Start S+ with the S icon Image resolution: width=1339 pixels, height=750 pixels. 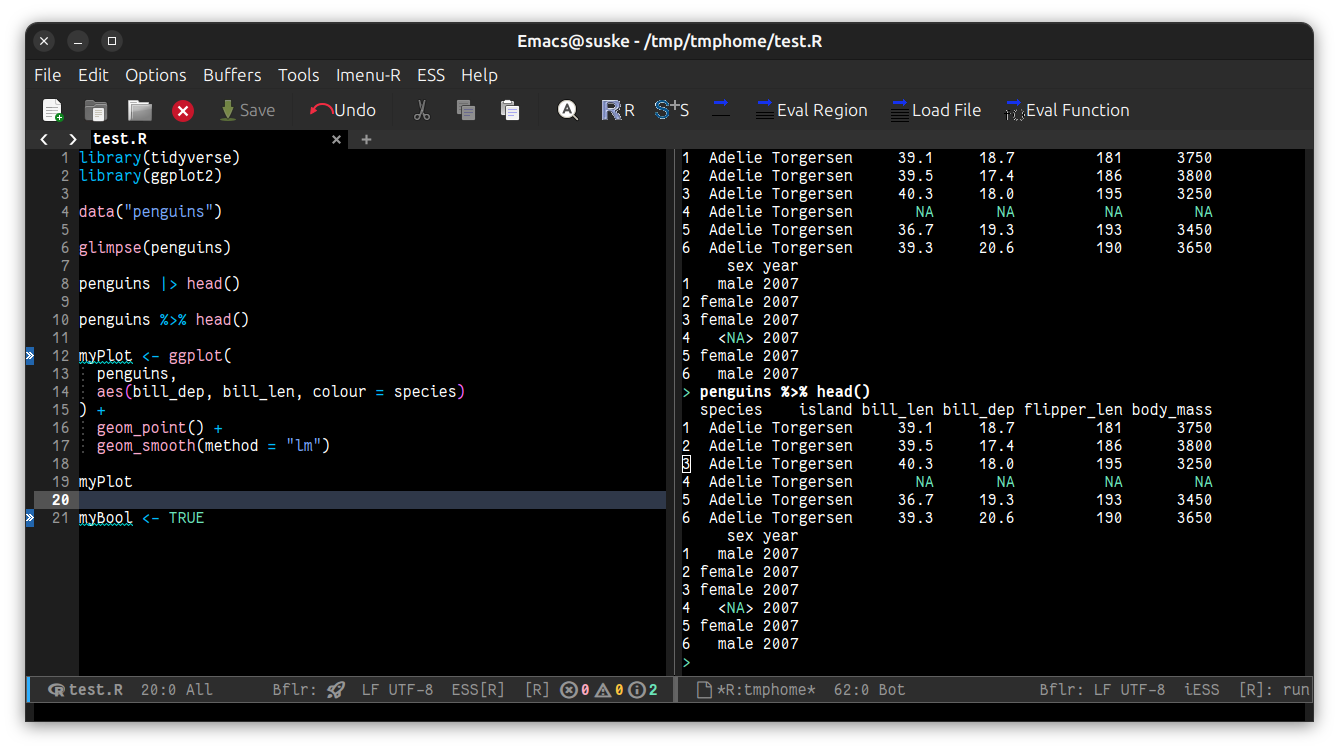(672, 110)
